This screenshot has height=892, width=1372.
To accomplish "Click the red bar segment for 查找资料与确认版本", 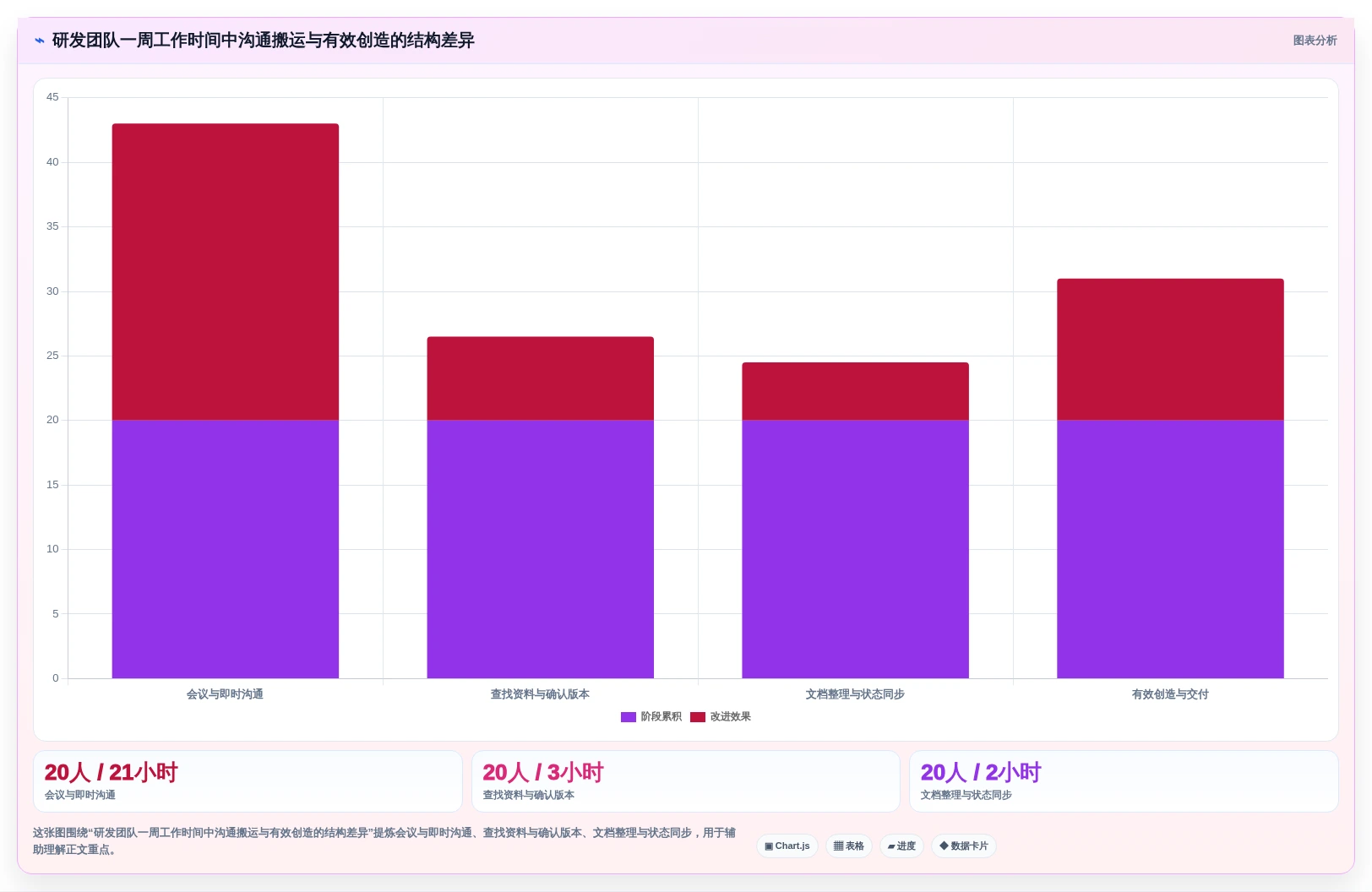I will tap(541, 378).
